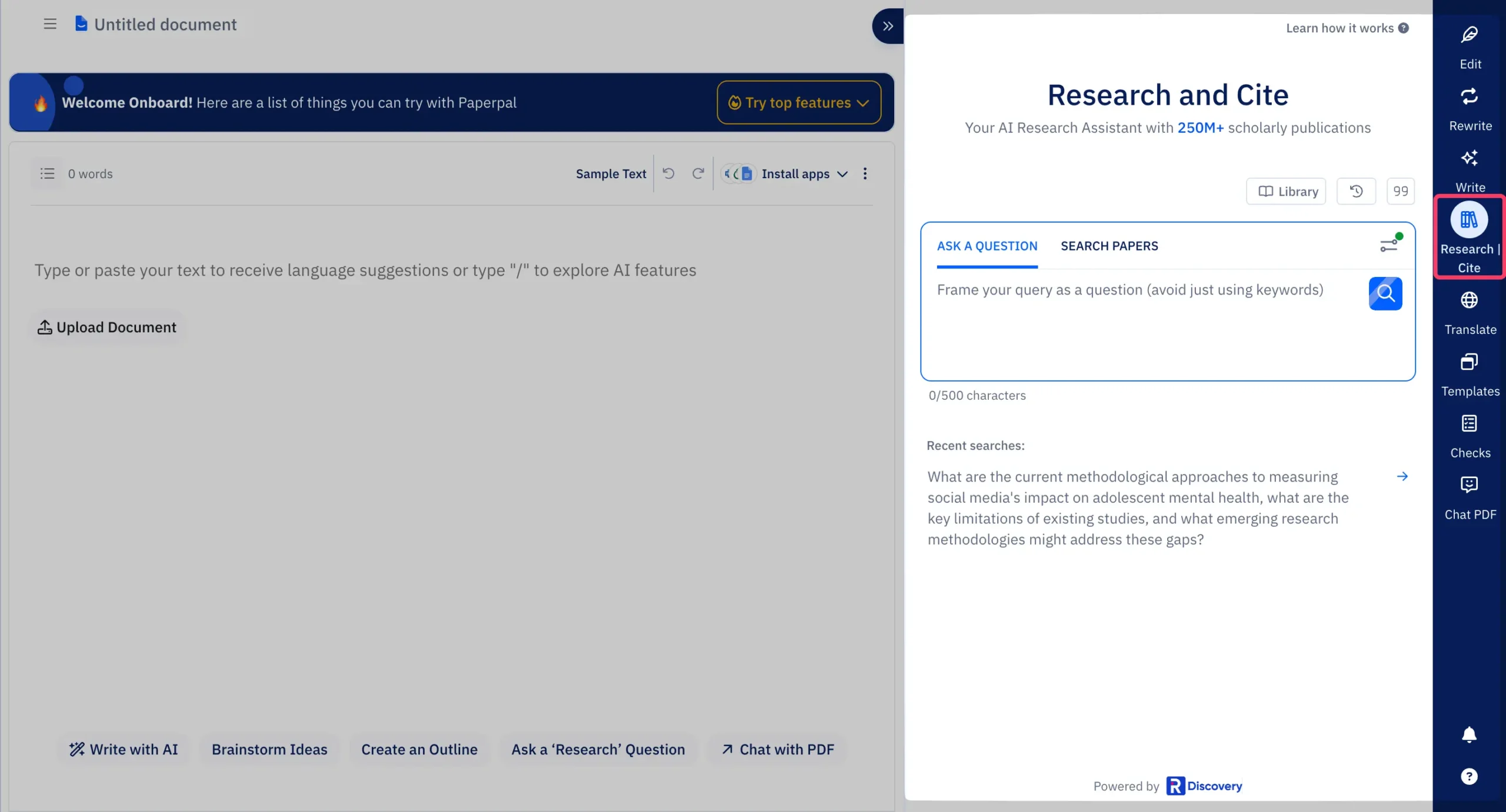Open search history via the clock icon
The image size is (1506, 812).
tap(1356, 191)
